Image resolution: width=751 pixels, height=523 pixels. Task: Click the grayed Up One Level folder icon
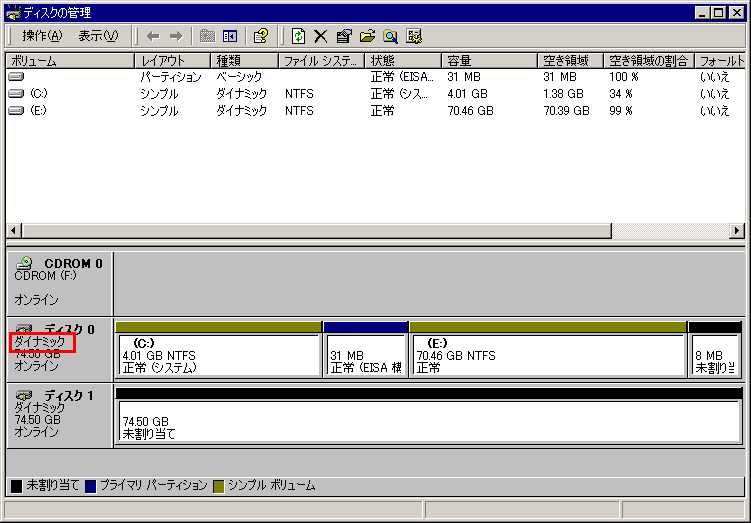pos(207,36)
